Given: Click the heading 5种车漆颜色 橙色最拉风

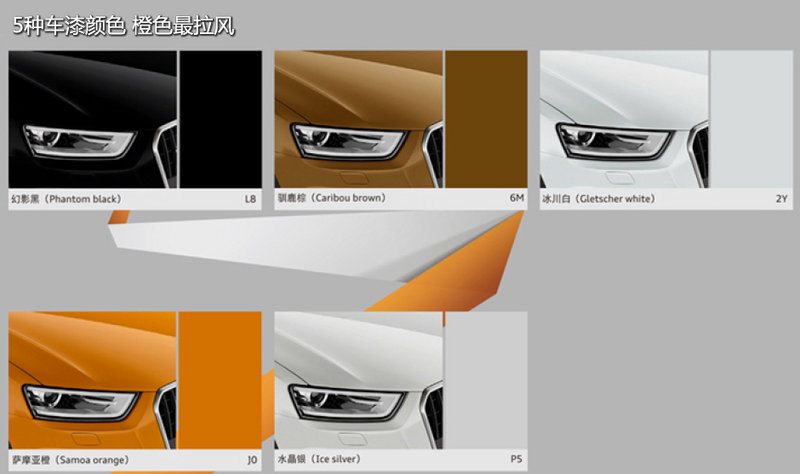Looking at the screenshot, I should tap(123, 26).
